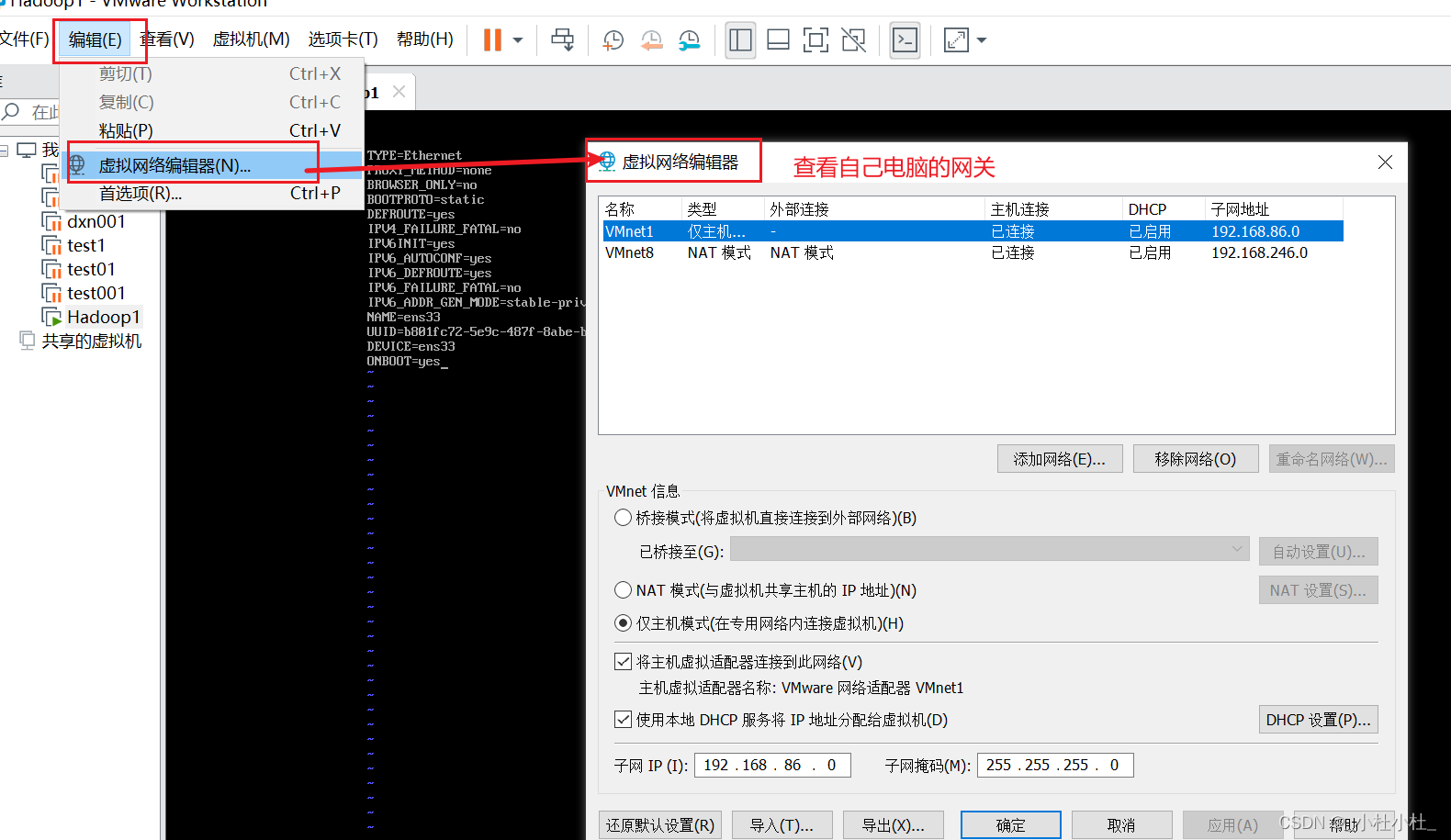Open the 查看(V) menu
Viewport: 1451px width, 840px height.
click(167, 39)
